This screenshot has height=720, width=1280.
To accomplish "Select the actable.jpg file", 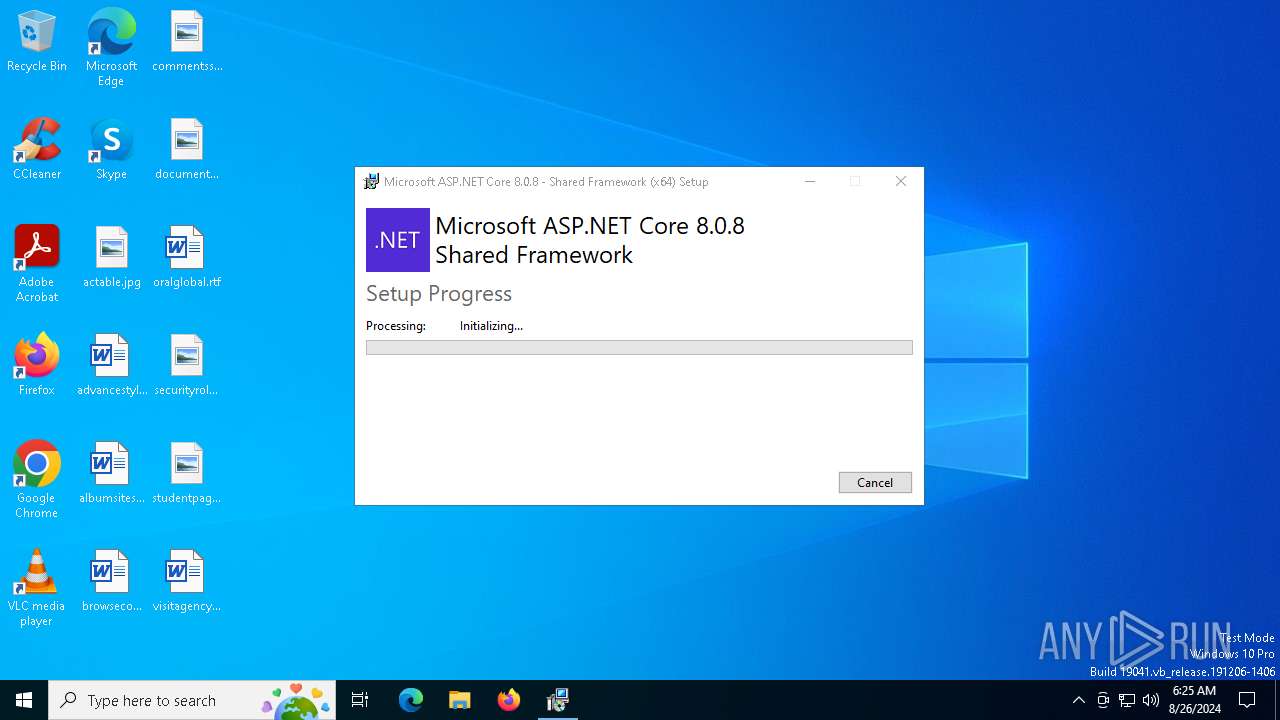I will click(111, 258).
